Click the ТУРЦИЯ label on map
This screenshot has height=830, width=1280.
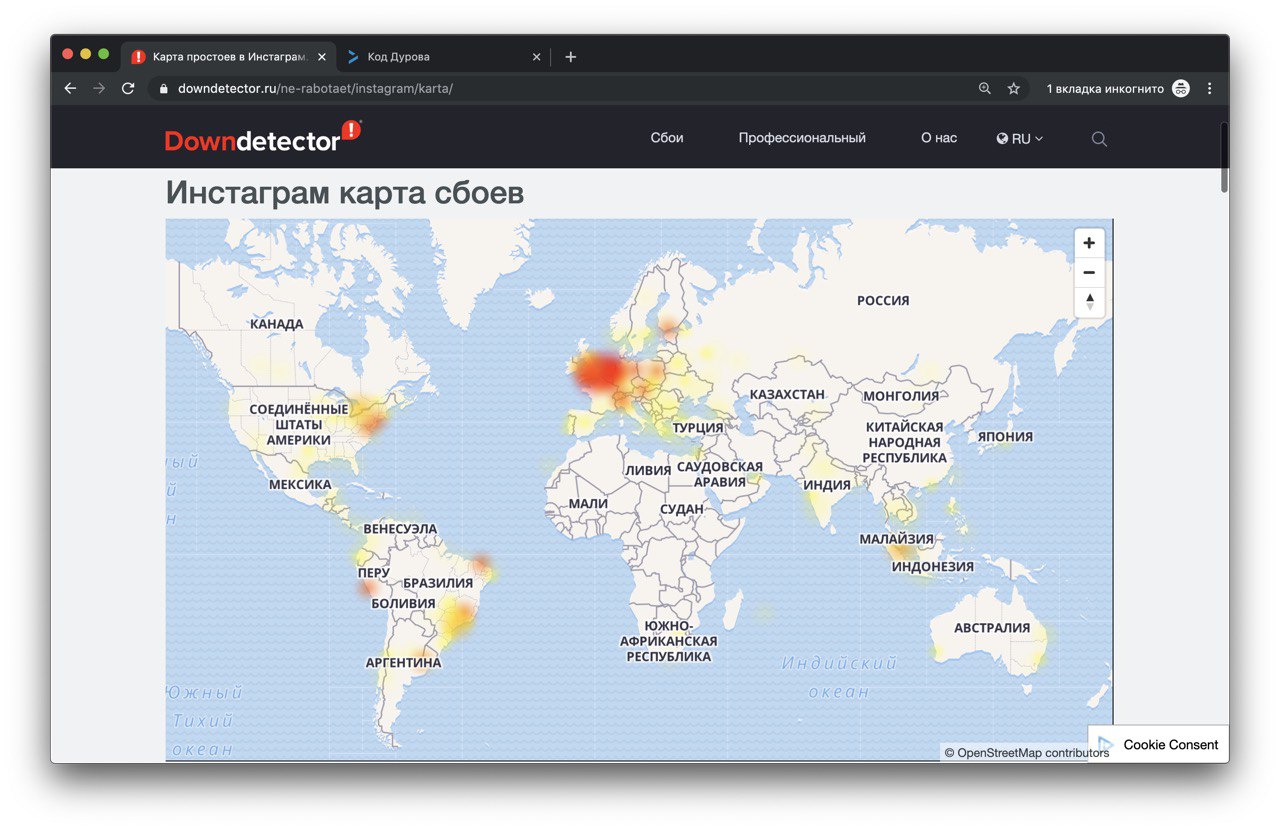point(698,427)
